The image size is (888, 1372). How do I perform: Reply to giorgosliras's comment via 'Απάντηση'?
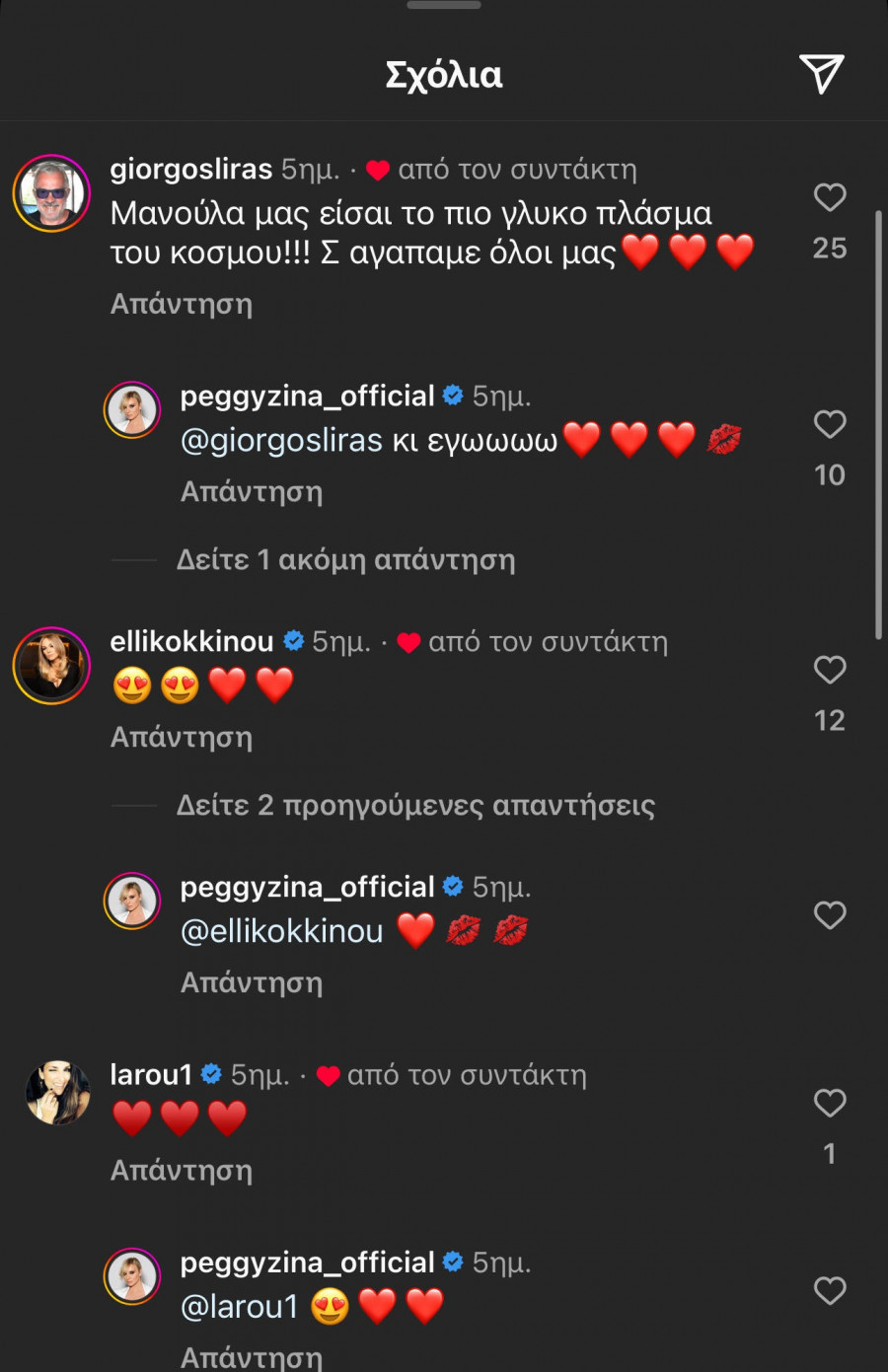coord(182,304)
